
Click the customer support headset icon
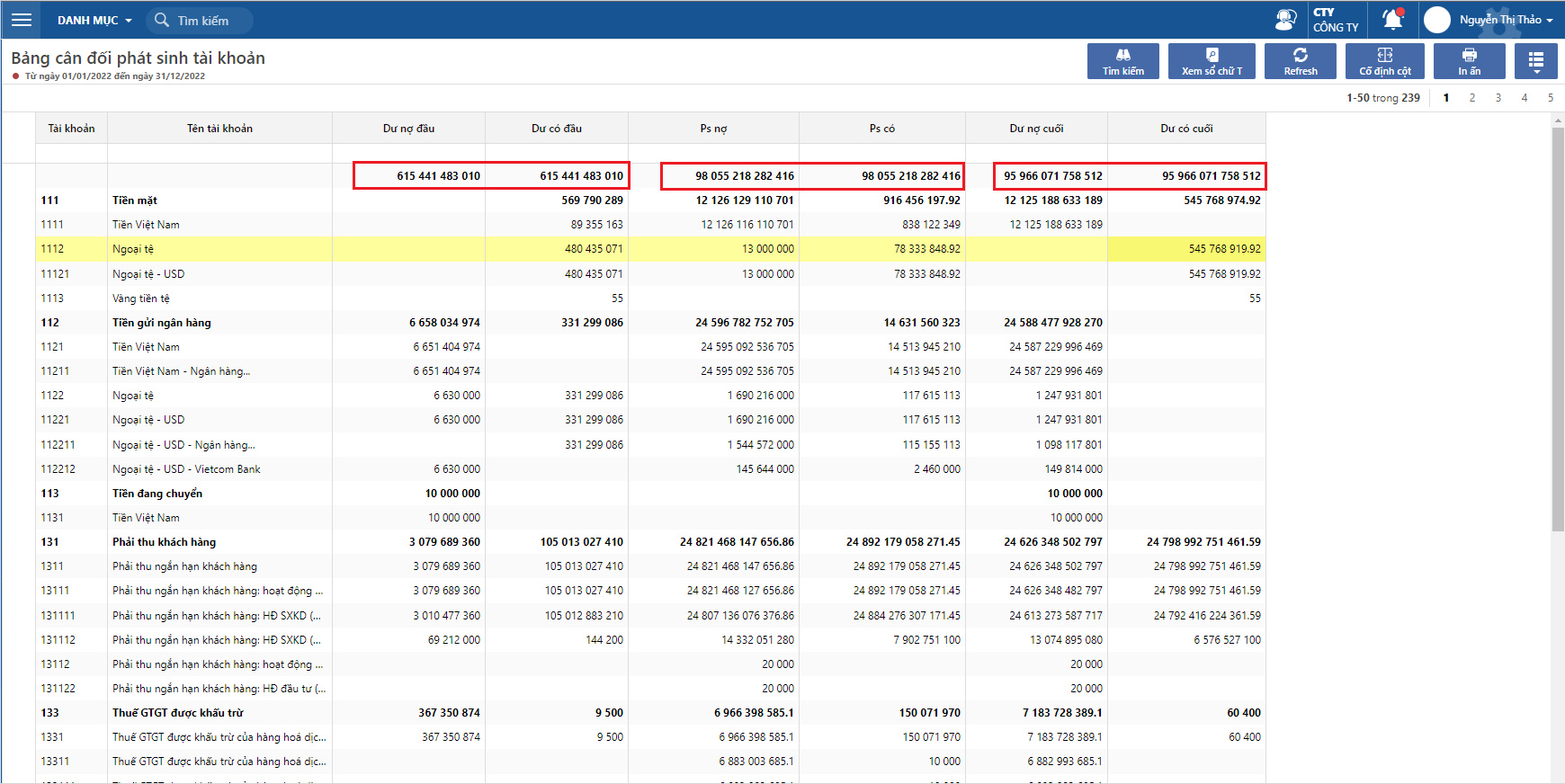1285,20
